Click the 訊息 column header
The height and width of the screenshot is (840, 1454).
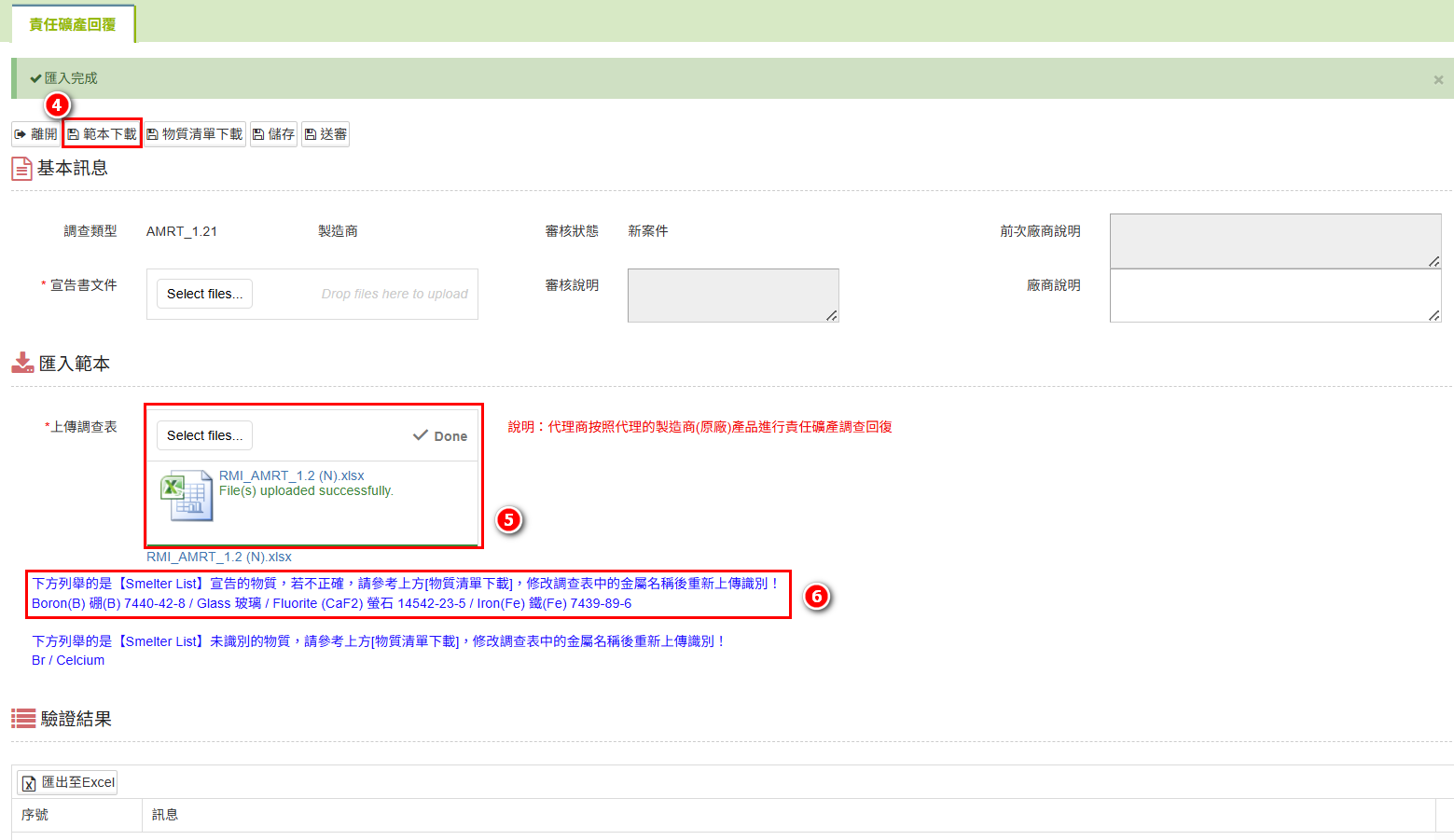tap(165, 815)
